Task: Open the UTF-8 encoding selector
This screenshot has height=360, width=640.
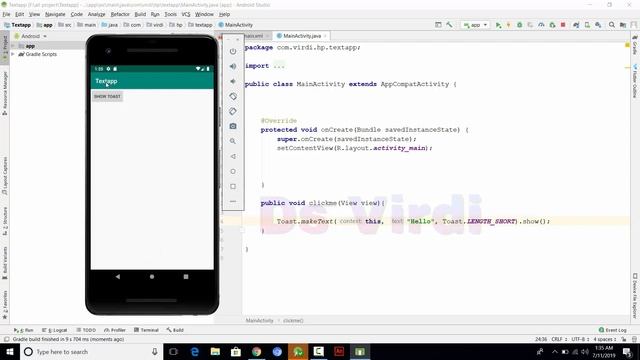Action: pos(580,339)
